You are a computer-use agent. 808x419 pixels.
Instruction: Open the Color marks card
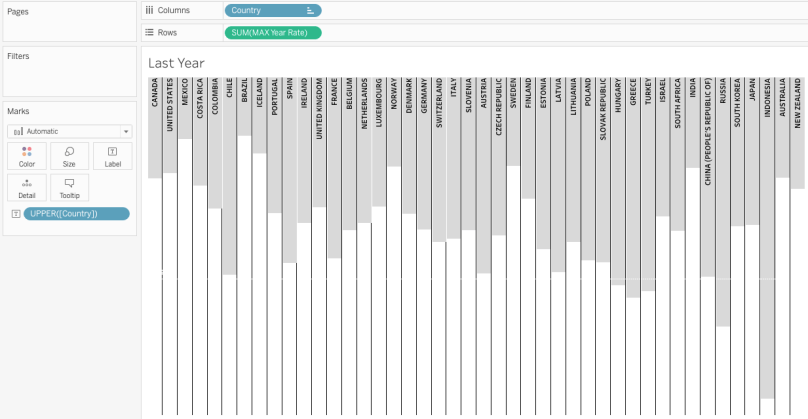(x=26, y=156)
